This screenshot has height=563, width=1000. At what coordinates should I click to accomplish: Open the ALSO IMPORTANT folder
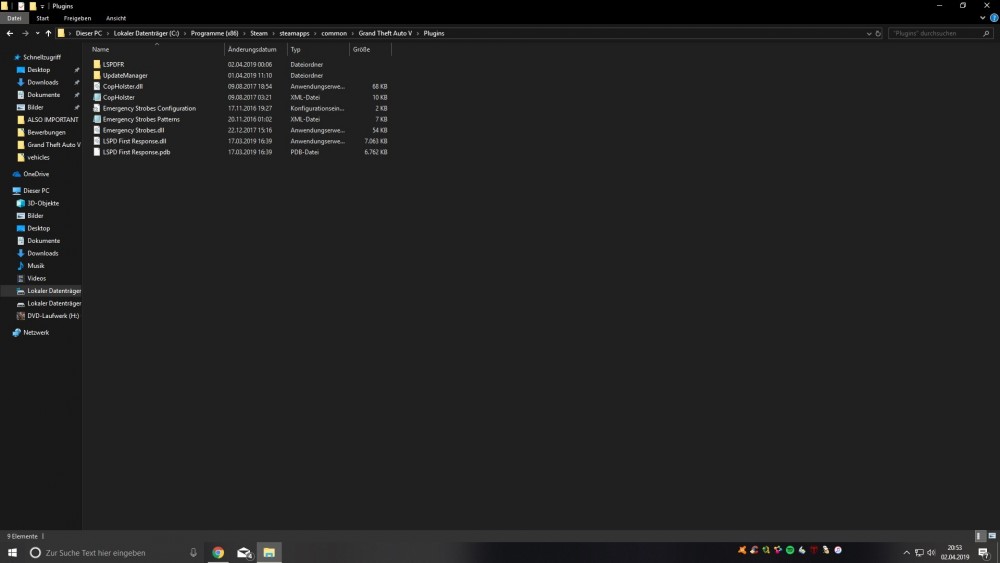[53, 120]
